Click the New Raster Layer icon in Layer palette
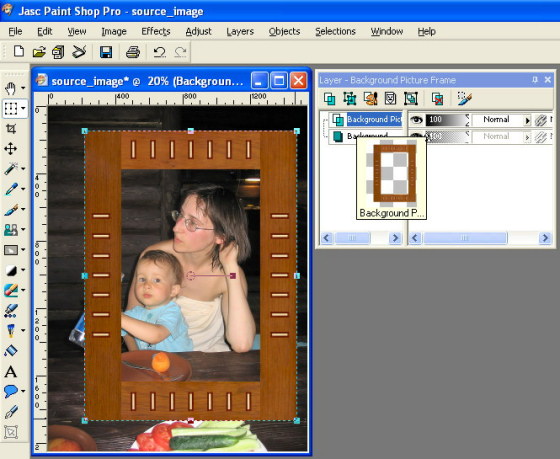Screen dimensions: 560x459 pyautogui.click(x=329, y=98)
